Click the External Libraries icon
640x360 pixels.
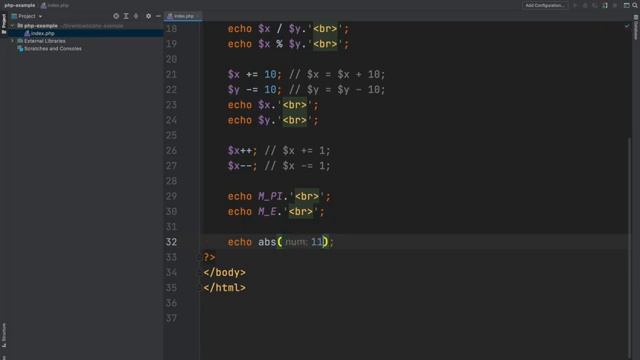click(20, 41)
